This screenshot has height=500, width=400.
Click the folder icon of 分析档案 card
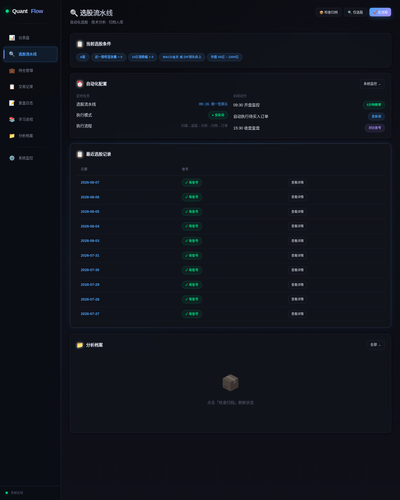80,345
